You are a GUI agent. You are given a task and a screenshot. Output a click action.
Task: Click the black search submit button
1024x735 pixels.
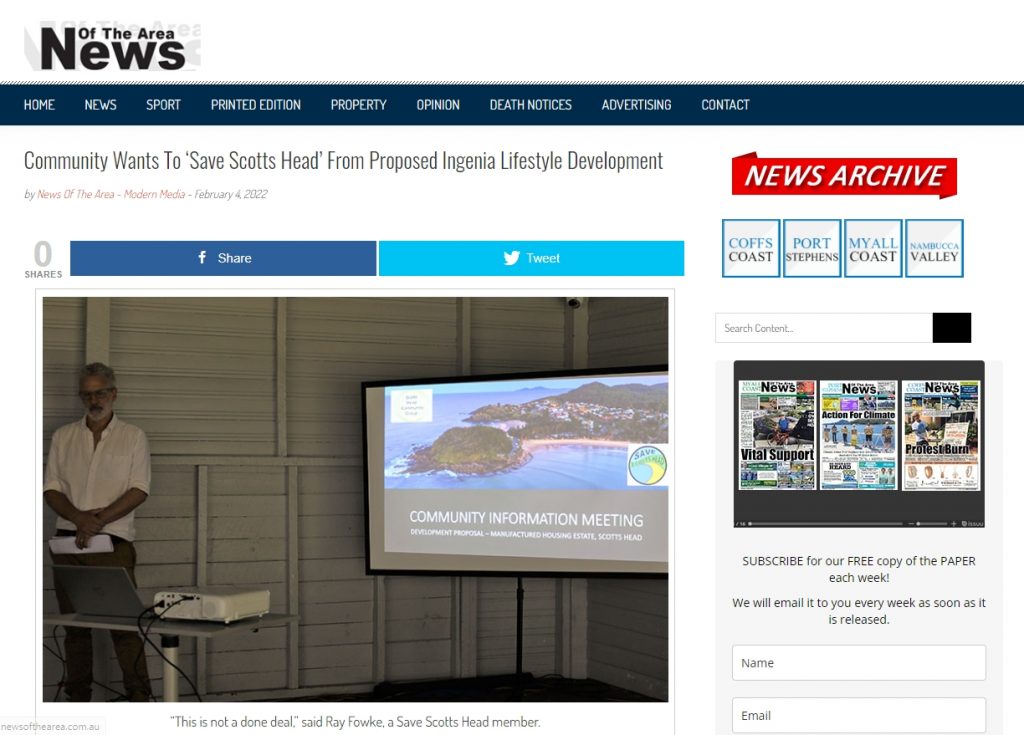tap(952, 328)
